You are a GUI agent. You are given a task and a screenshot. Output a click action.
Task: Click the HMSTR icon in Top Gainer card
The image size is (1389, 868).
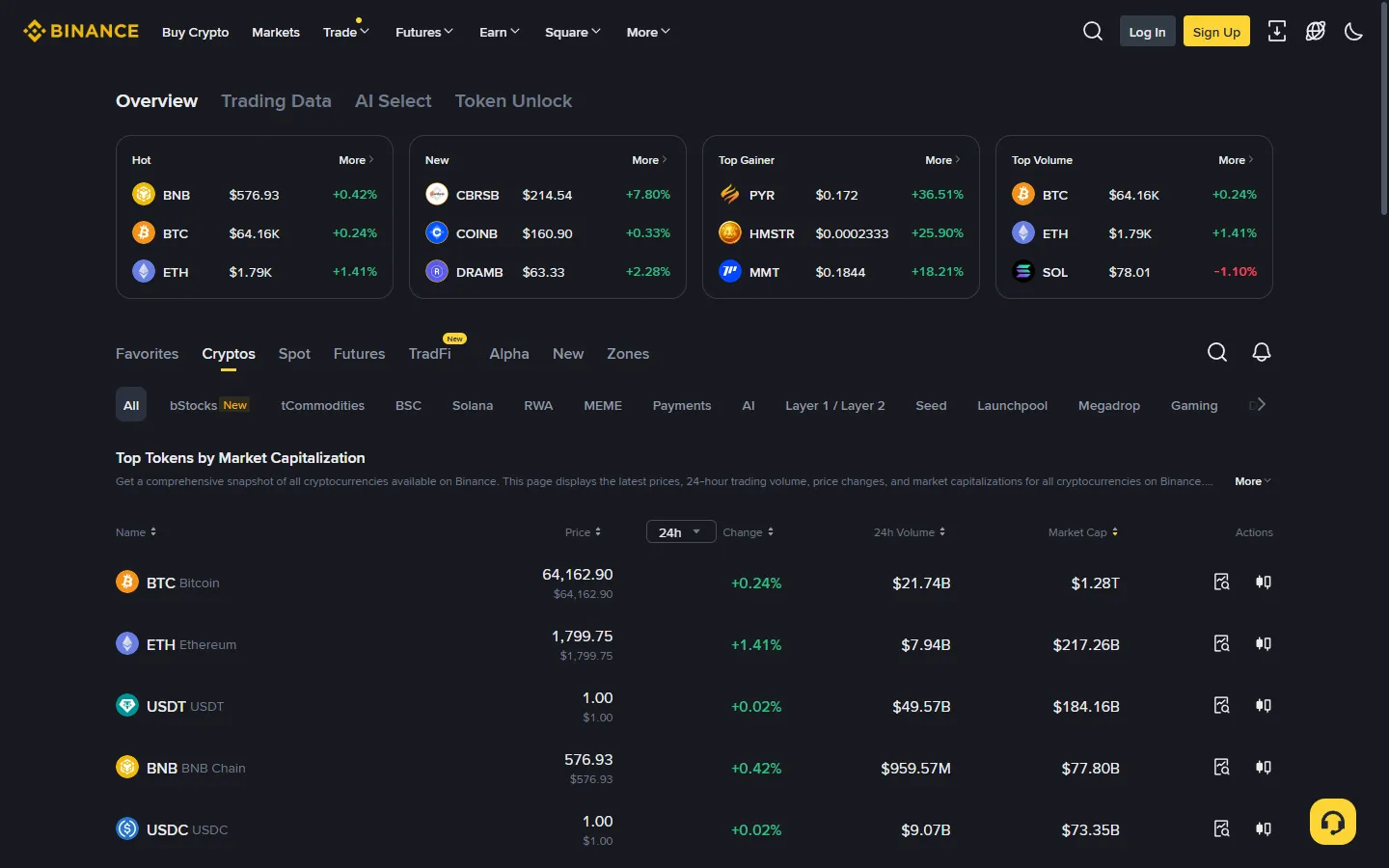point(730,232)
